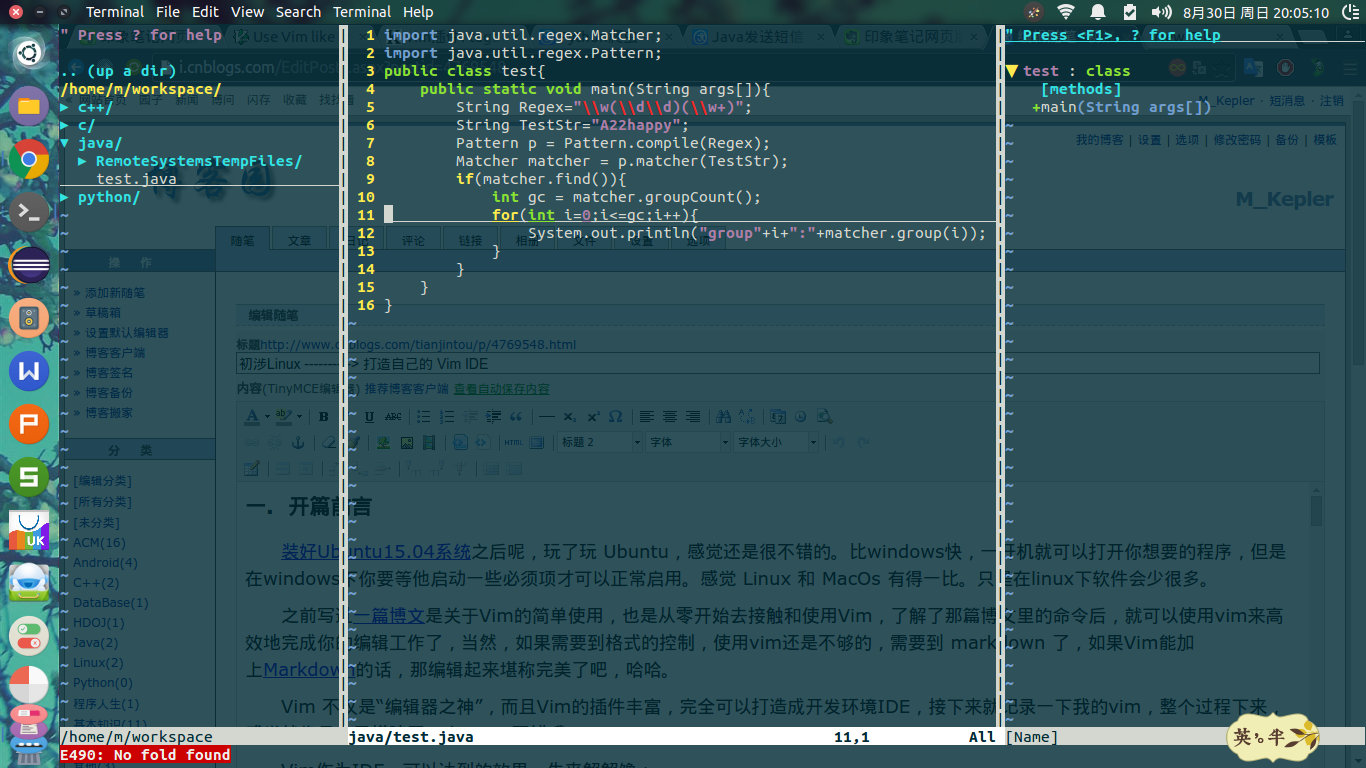Click [Name] Tagbar status label
Screen dimensions: 1366x768
point(1032,737)
